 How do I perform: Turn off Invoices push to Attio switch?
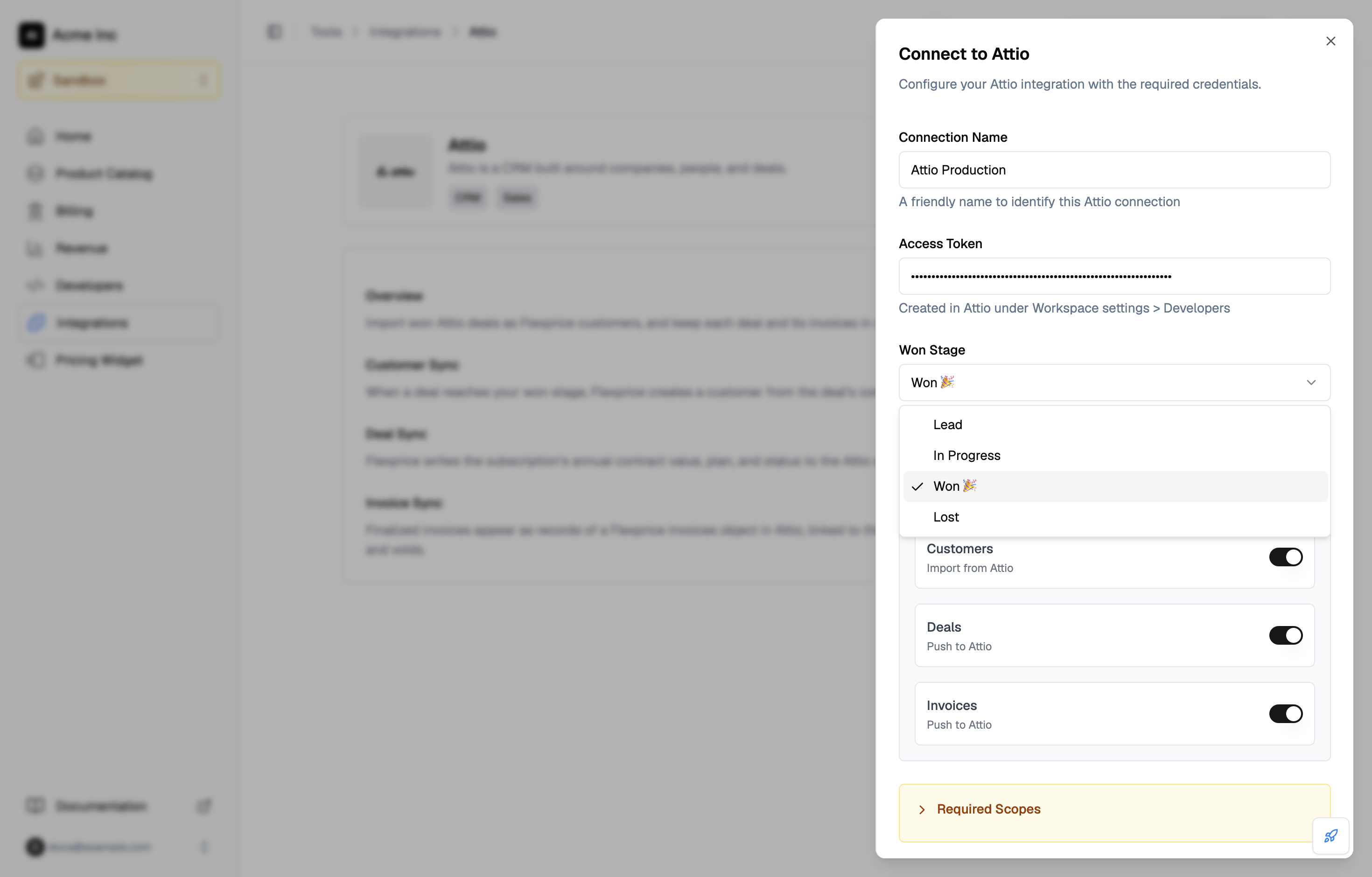(x=1285, y=714)
